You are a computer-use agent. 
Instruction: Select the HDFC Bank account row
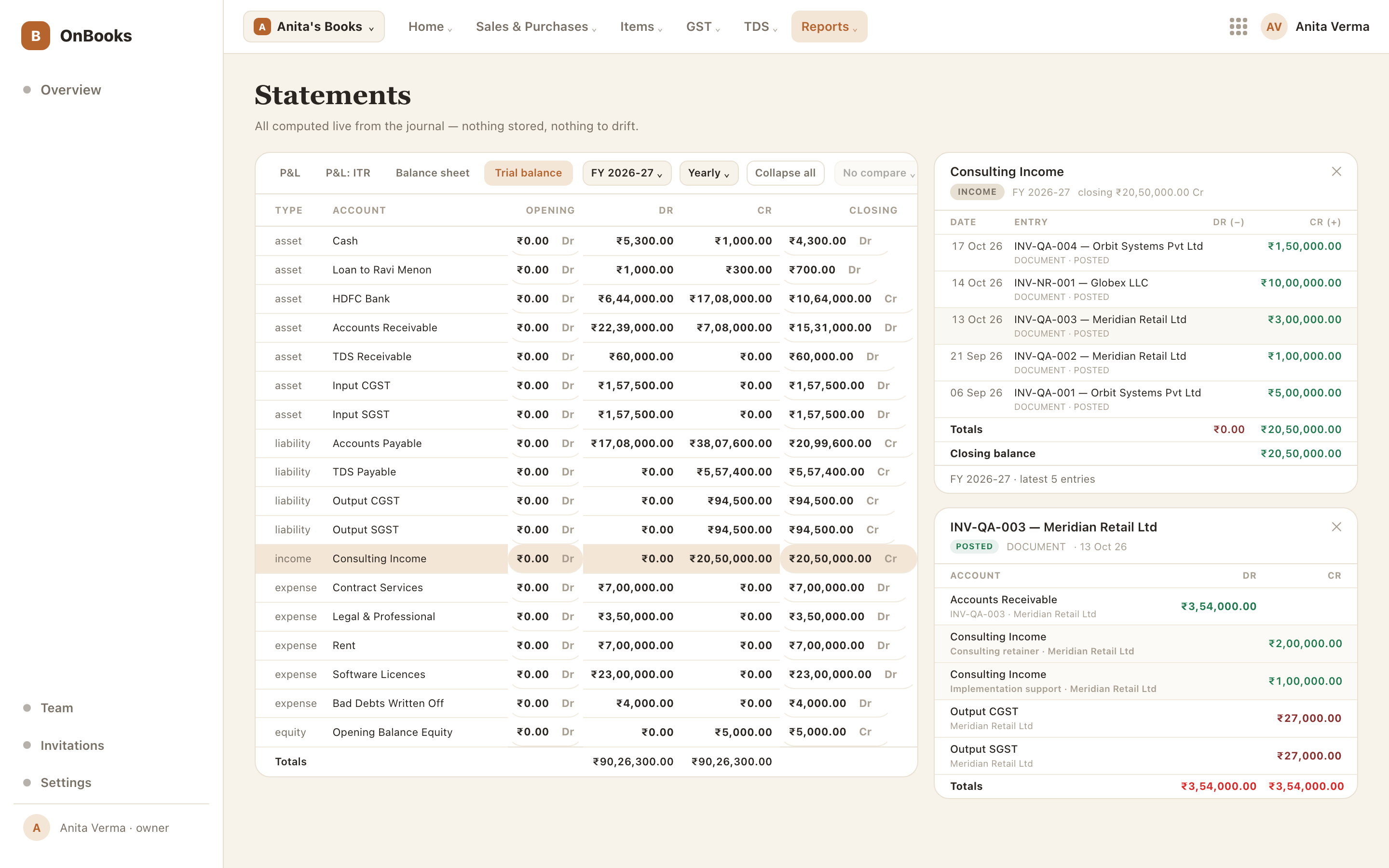(x=586, y=298)
